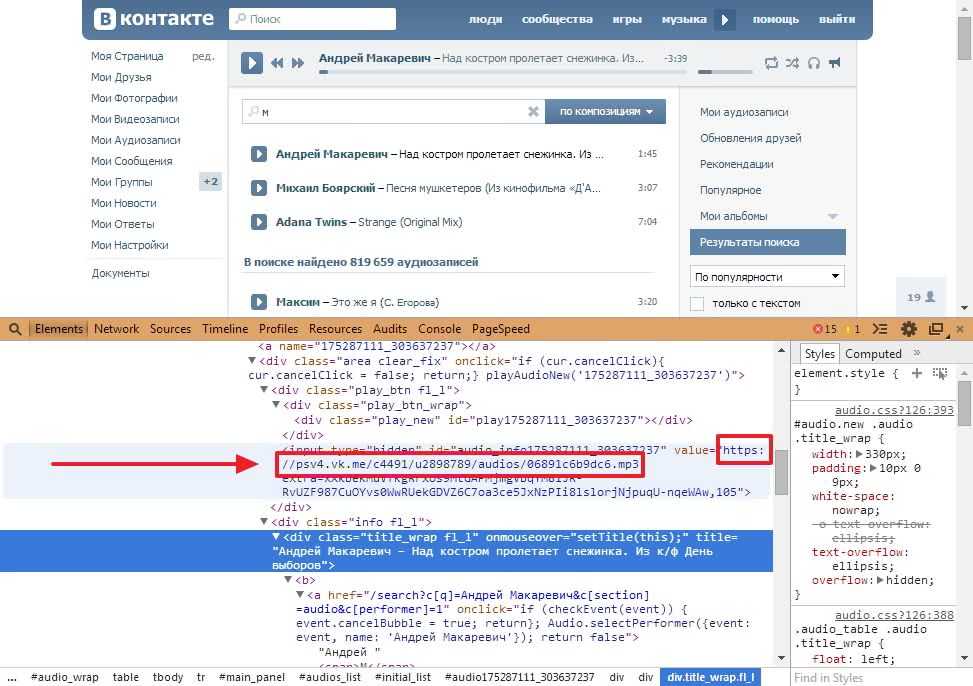Toggle the megaphone broadcast icon in the player

[x=835, y=62]
